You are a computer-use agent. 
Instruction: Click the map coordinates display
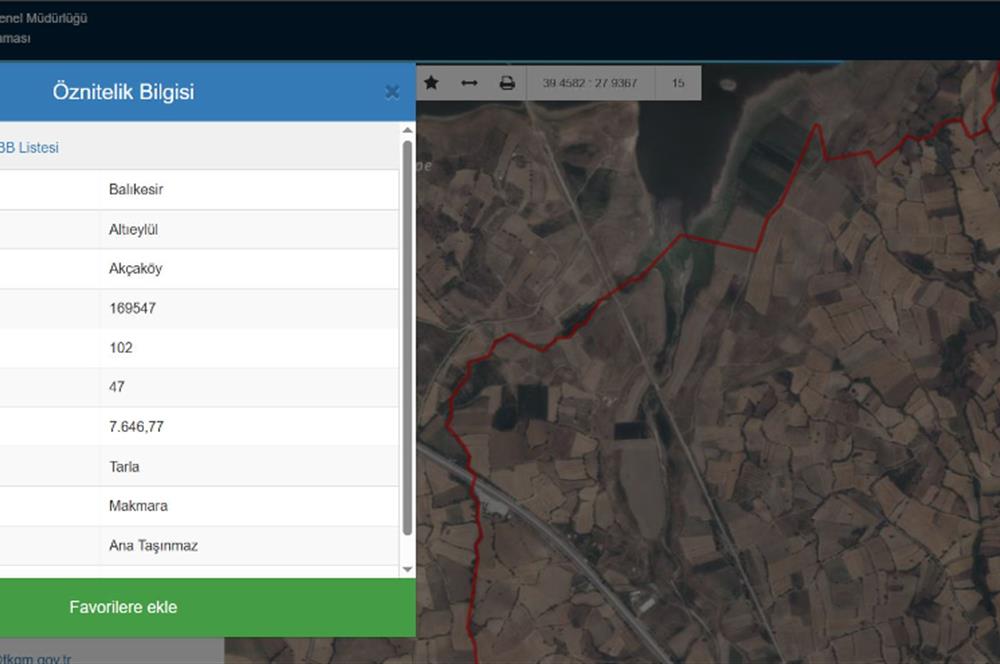click(x=589, y=83)
